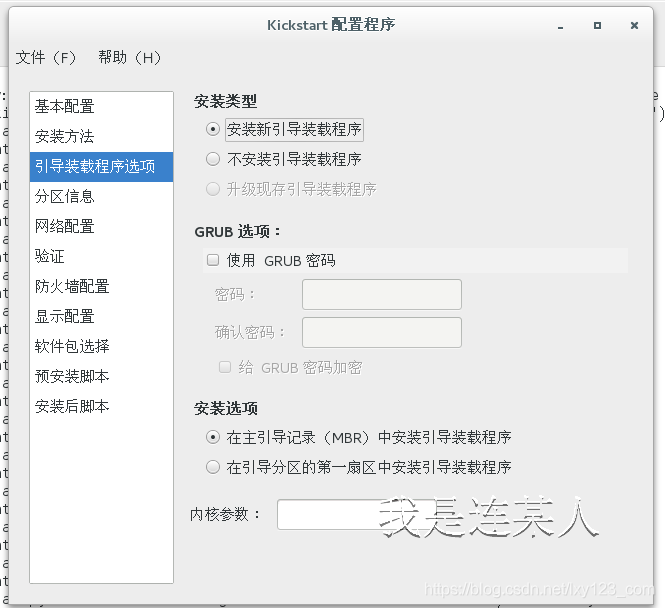Enable 使用 GRUB 密码 checkbox

click(213, 260)
